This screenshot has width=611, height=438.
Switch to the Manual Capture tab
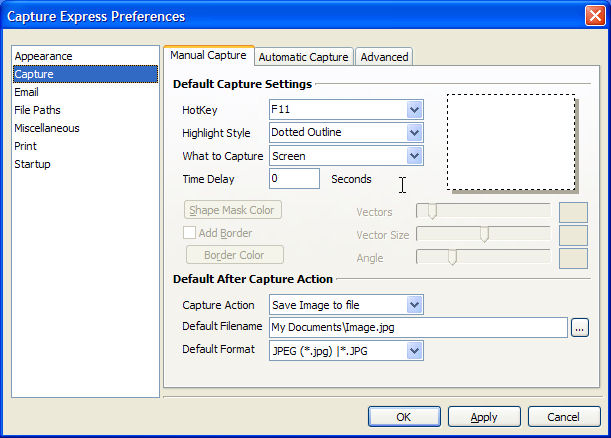click(x=208, y=55)
